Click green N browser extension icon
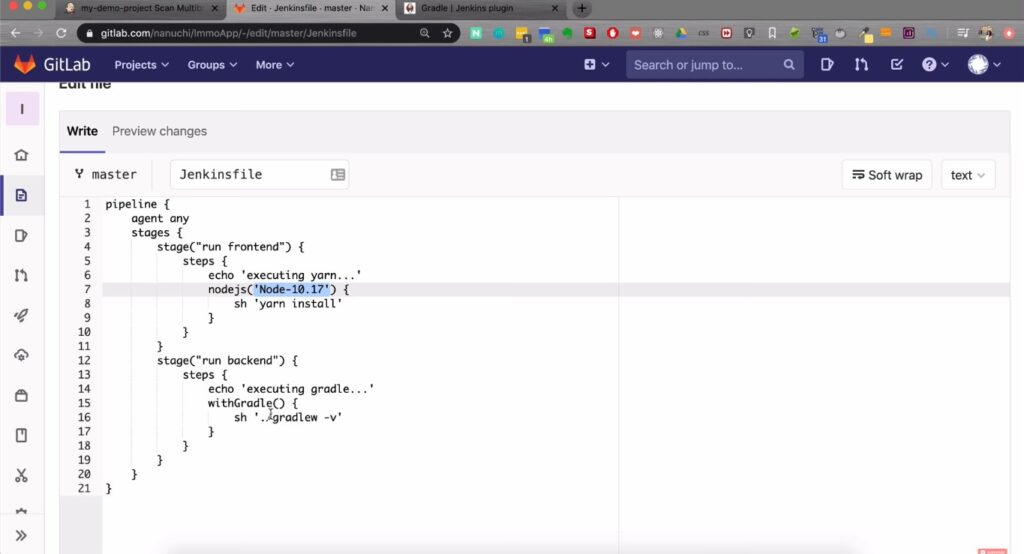The height and width of the screenshot is (554, 1024). [476, 33]
